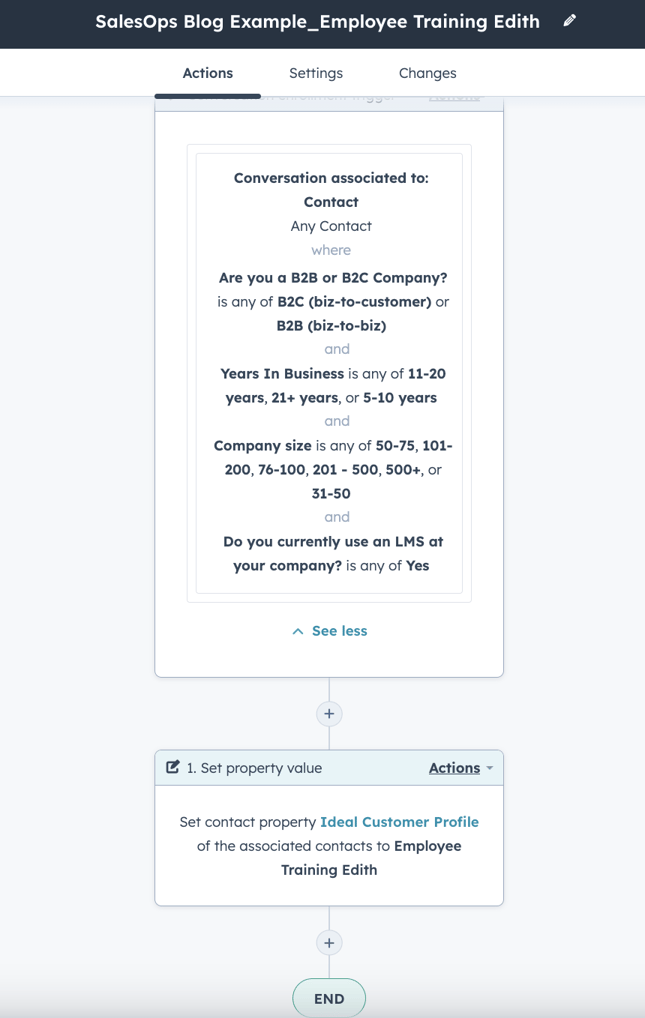
Task: Switch to the Settings tab
Action: [316, 73]
